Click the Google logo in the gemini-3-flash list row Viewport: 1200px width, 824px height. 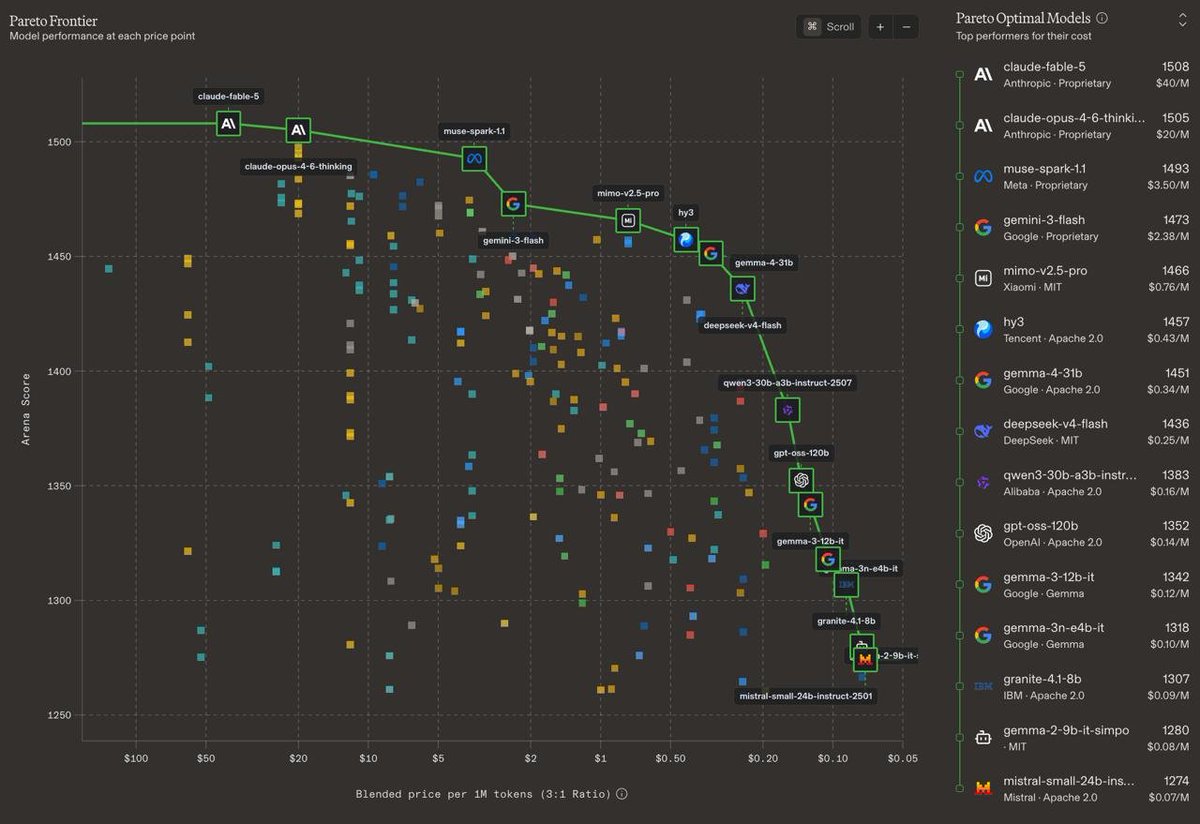[x=983, y=227]
